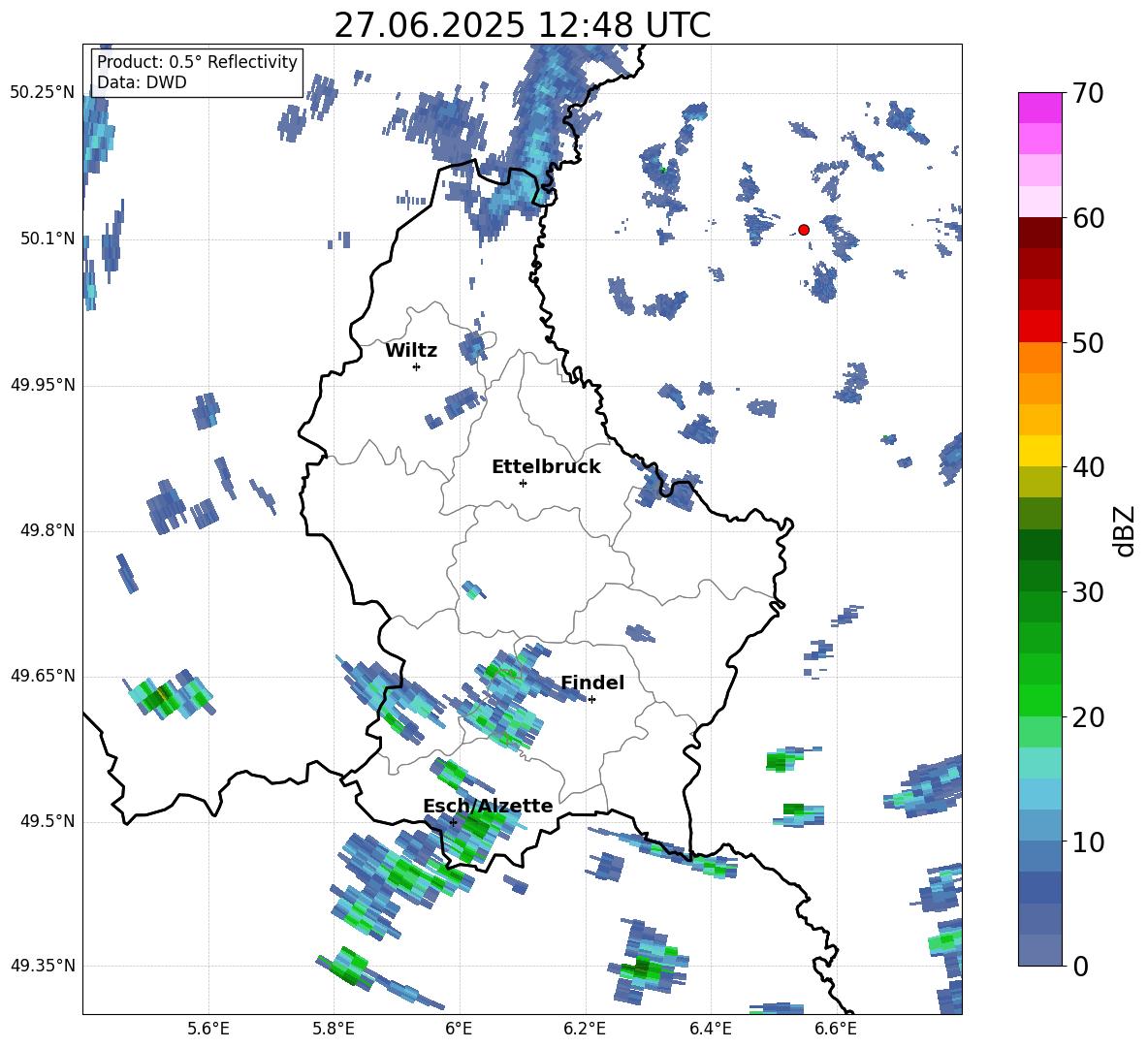Click the slate blue colorbar segment above 0

pyautogui.click(x=1039, y=950)
